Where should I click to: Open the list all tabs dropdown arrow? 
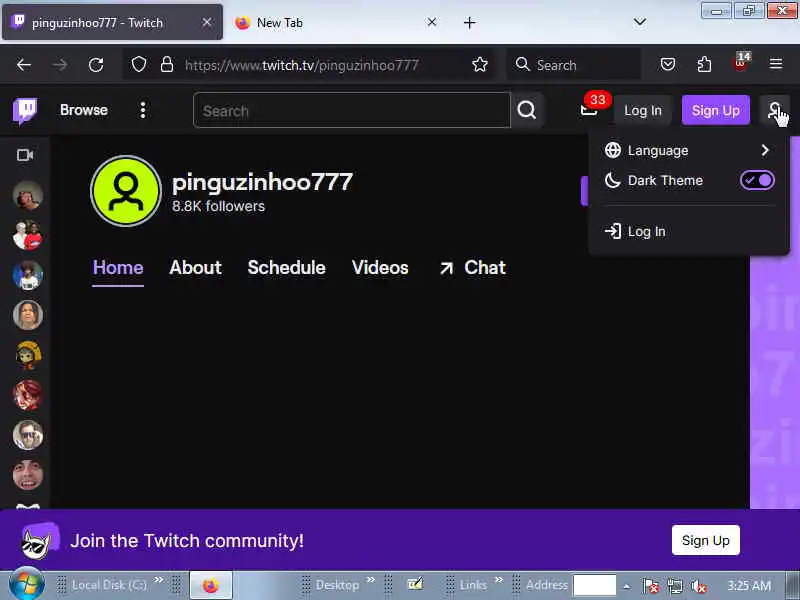[x=640, y=22]
